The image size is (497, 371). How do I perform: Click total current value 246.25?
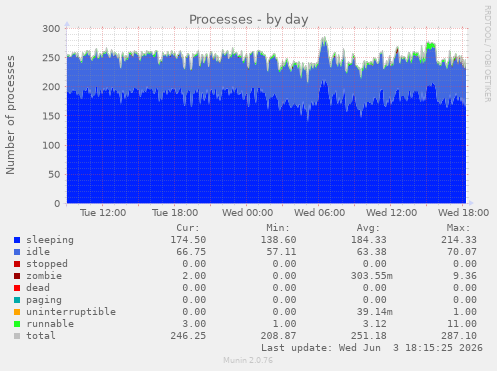pos(188,336)
